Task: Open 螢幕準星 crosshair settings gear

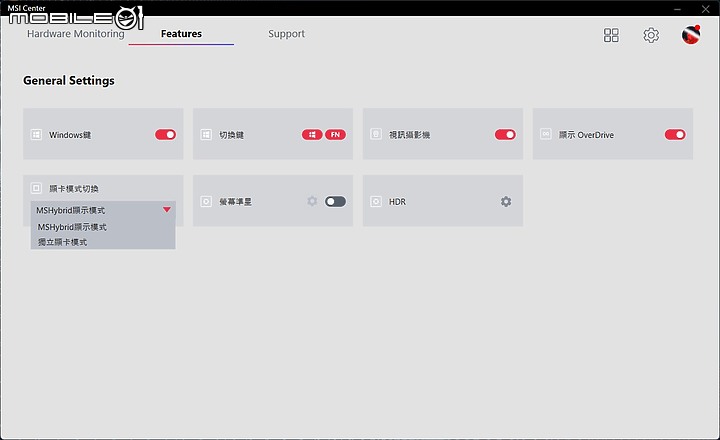Action: pos(312,201)
